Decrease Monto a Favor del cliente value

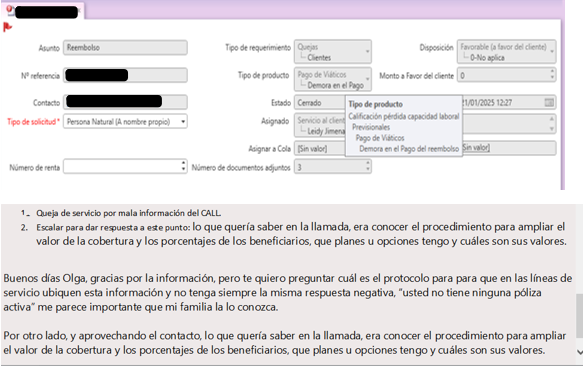552,78
